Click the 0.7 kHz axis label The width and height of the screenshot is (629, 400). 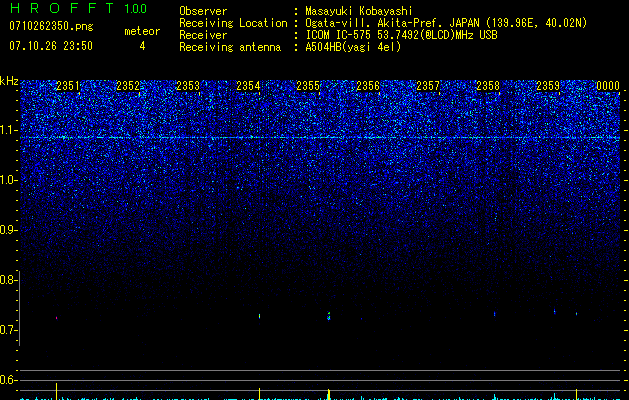(x=7, y=330)
